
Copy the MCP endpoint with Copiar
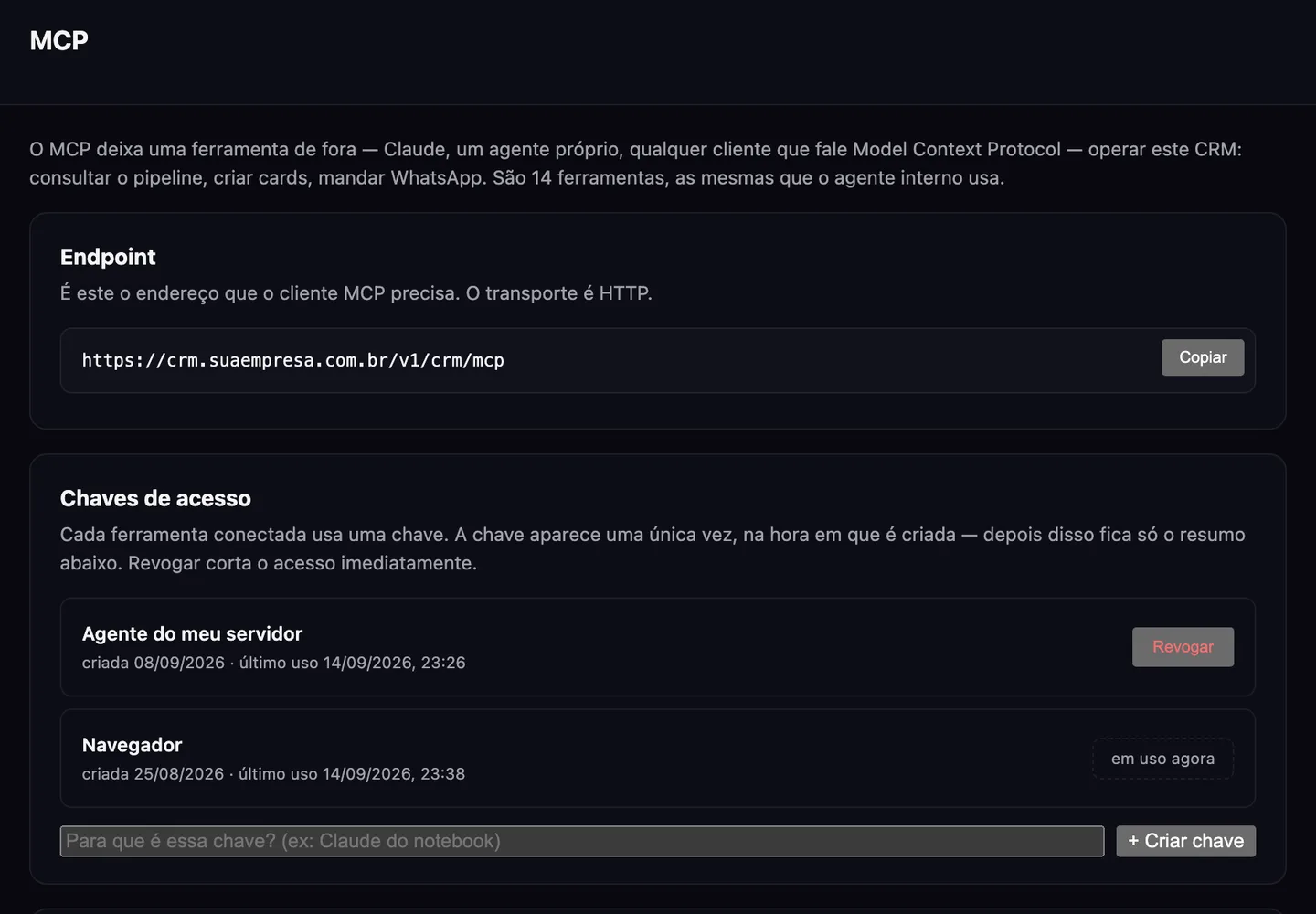1203,357
